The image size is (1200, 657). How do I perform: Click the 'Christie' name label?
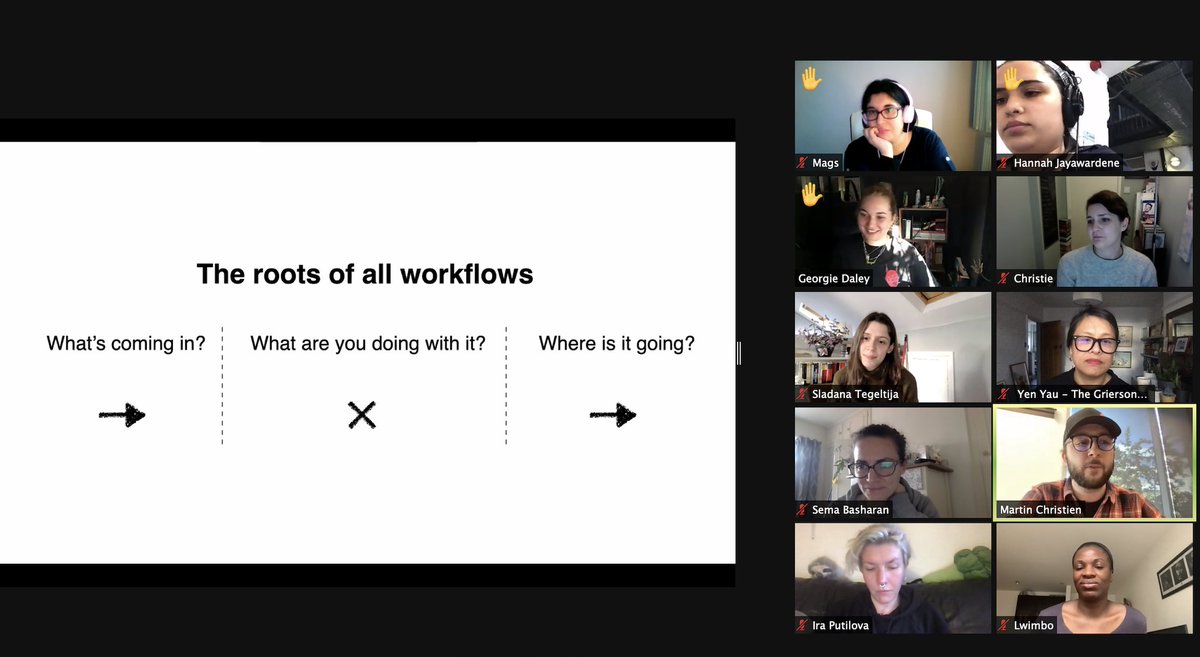(1033, 279)
